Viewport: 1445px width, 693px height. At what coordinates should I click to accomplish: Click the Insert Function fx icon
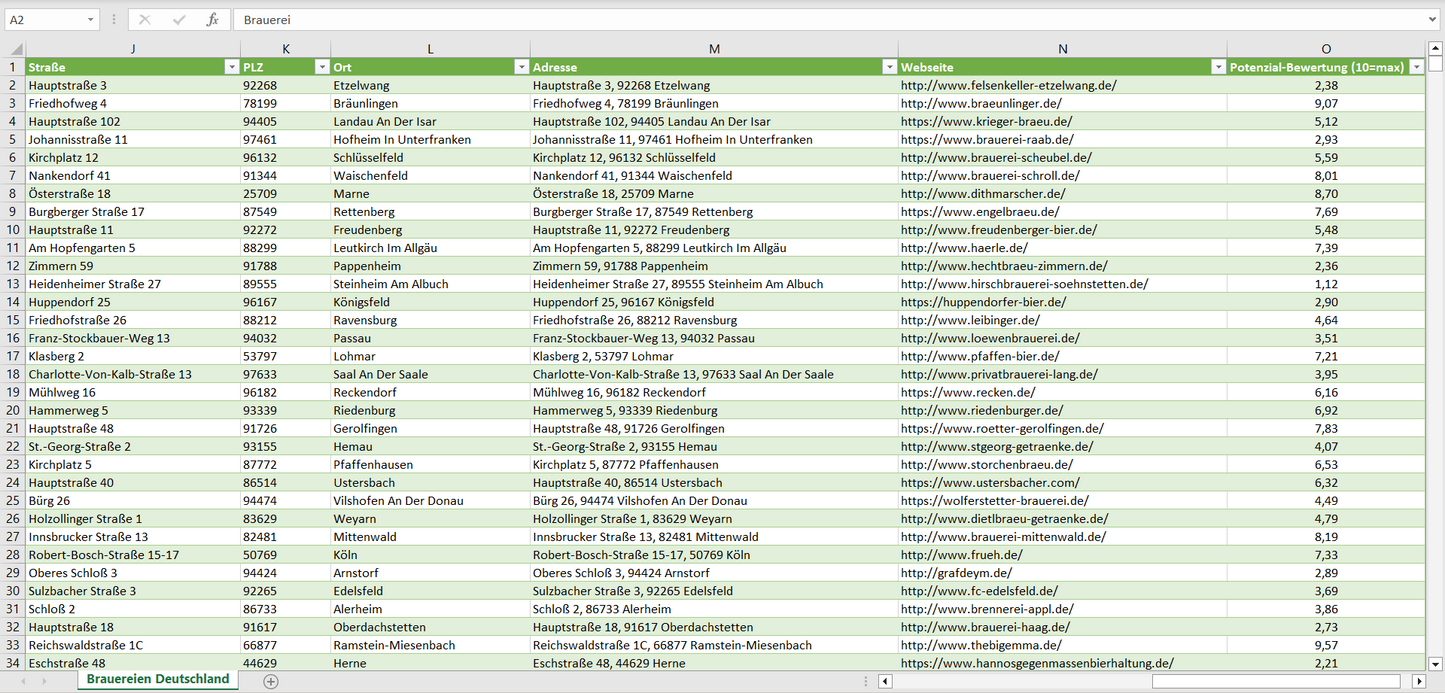coord(212,20)
